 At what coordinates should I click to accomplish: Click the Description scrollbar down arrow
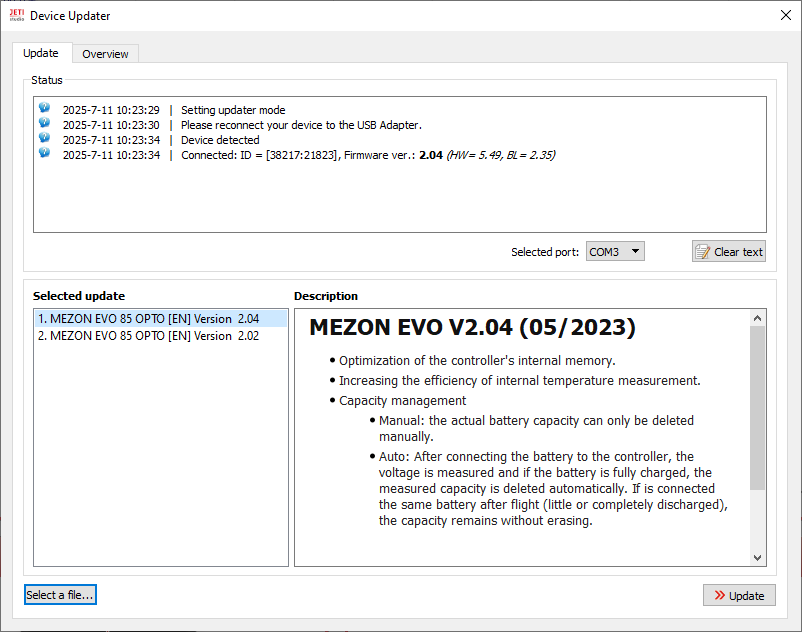[758, 558]
